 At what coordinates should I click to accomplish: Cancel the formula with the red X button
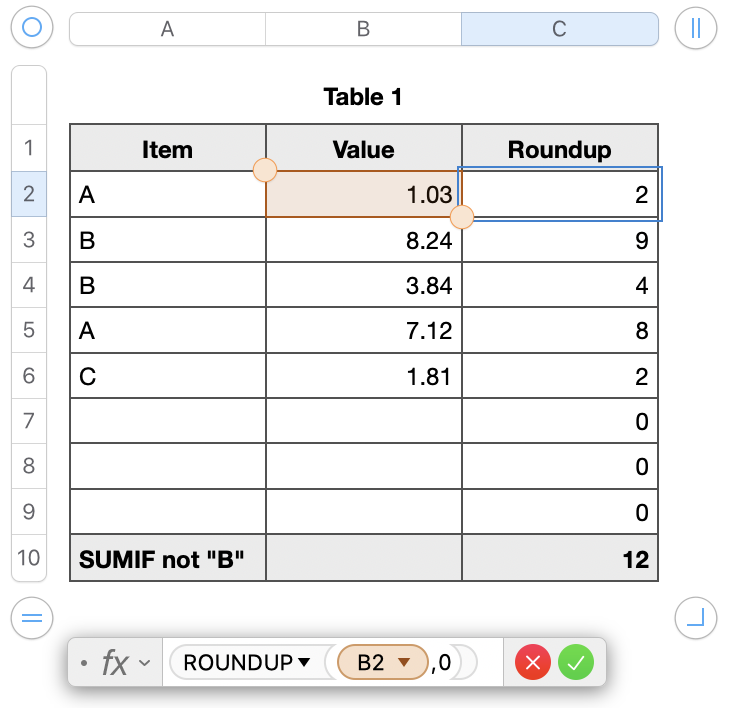tap(533, 662)
